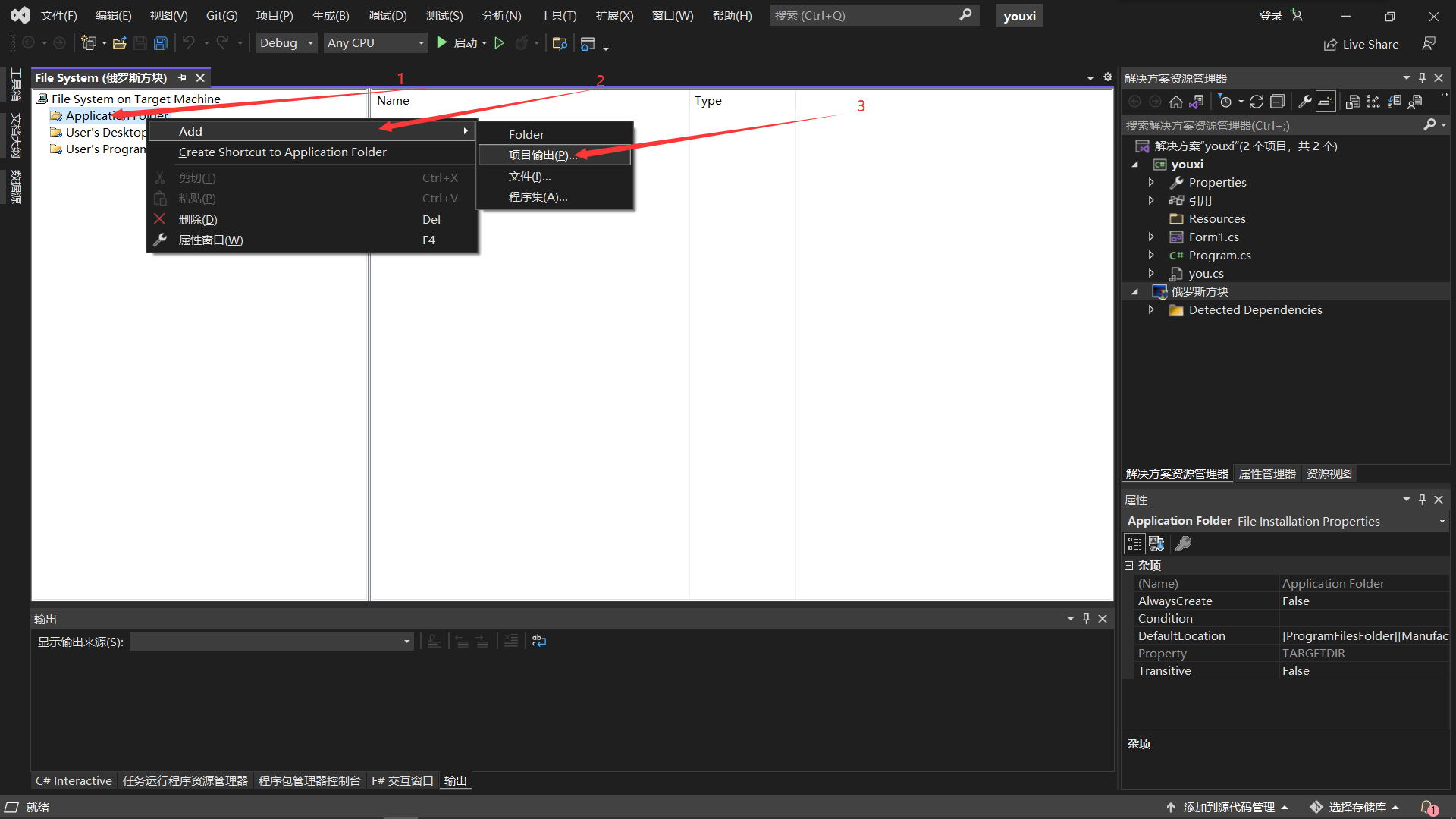This screenshot has width=1456, height=819.
Task: Click the feedback person icon at top right
Action: (1429, 44)
